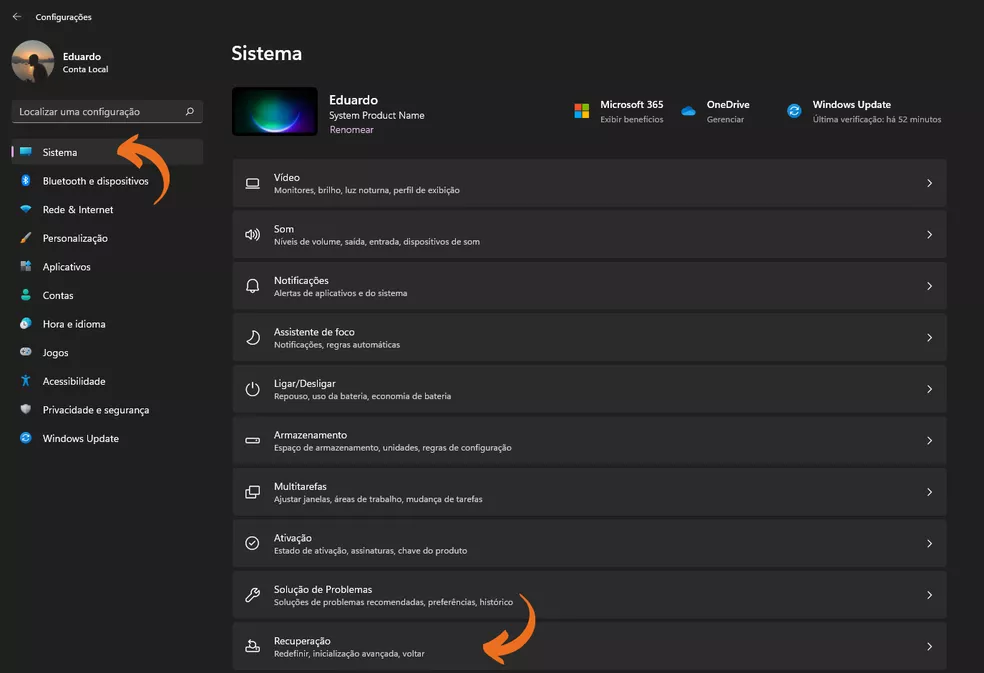The width and height of the screenshot is (984, 673).
Task: Expand the Armazenamento row chevron
Action: (x=929, y=441)
